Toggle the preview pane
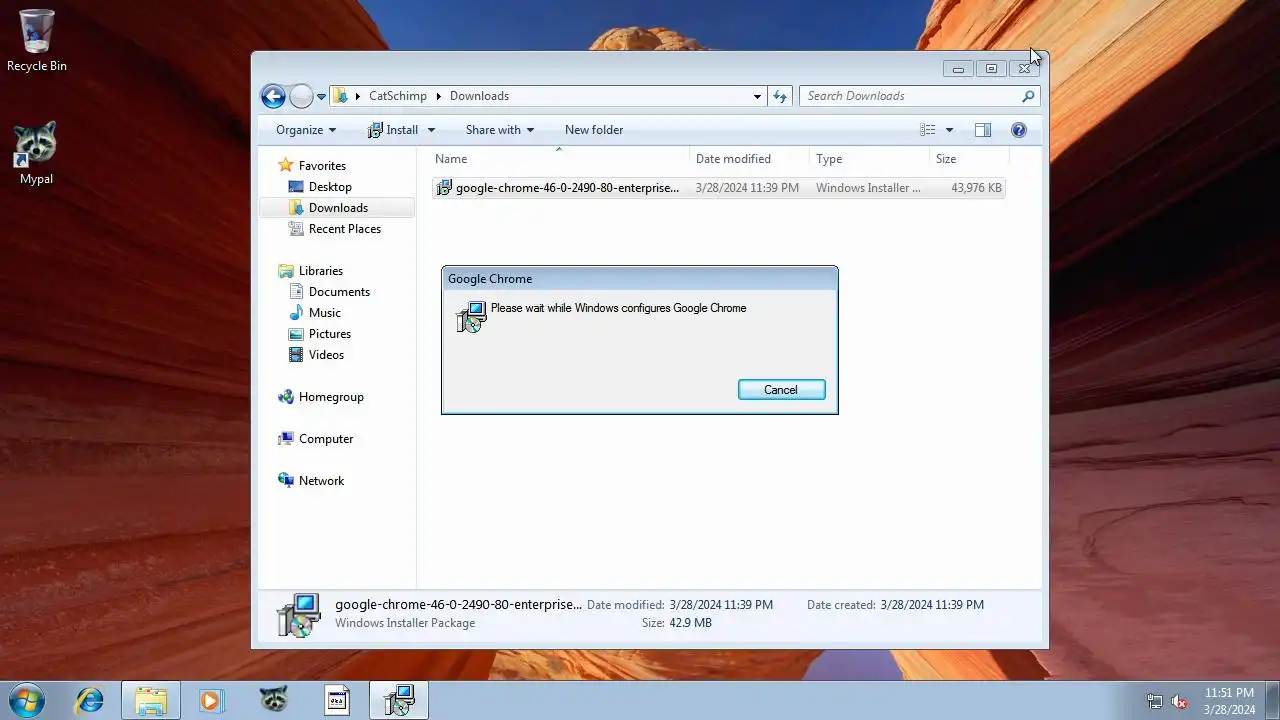The image size is (1280, 720). point(983,130)
